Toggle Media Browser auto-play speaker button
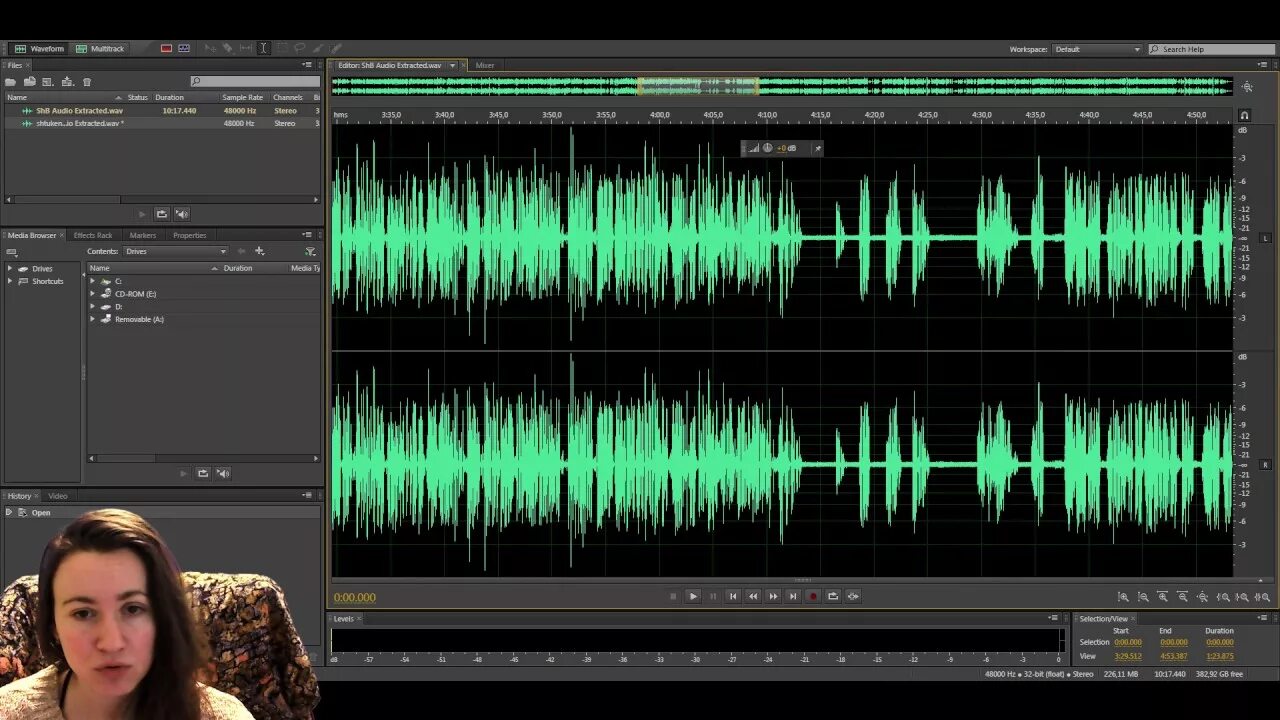This screenshot has width=1280, height=720. pos(223,473)
